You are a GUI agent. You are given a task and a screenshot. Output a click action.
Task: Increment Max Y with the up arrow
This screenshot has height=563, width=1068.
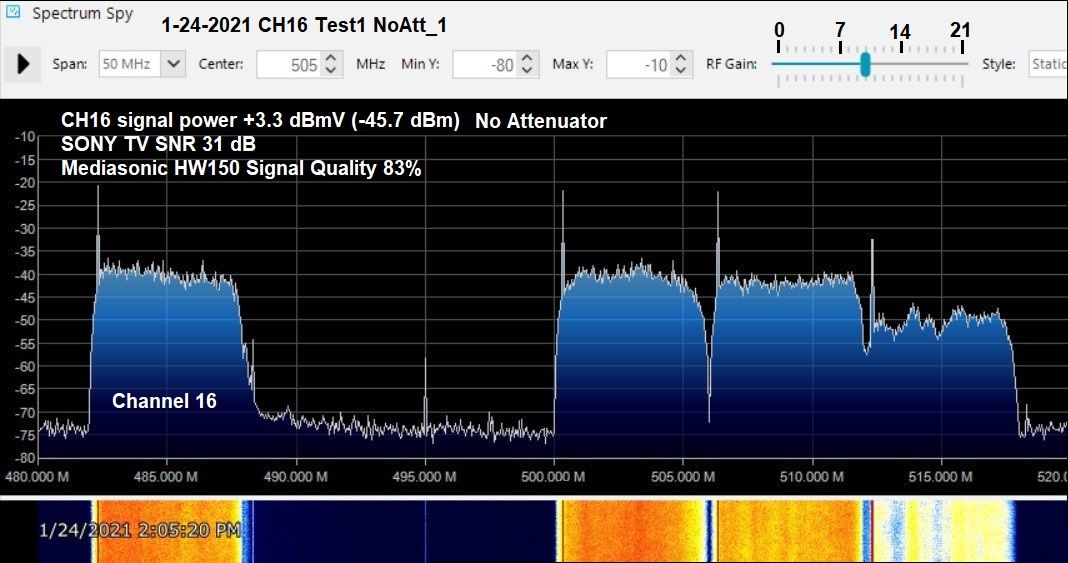click(x=682, y=59)
